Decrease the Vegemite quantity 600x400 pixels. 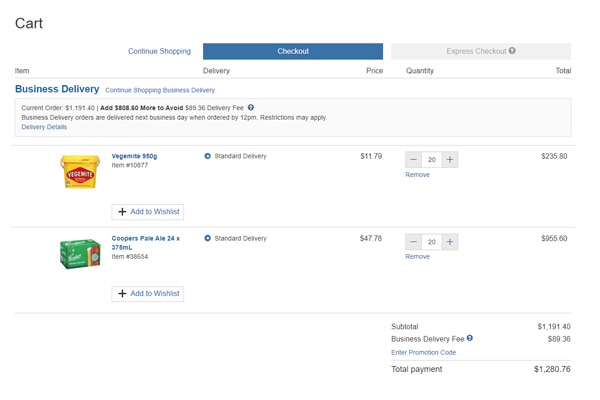(413, 160)
